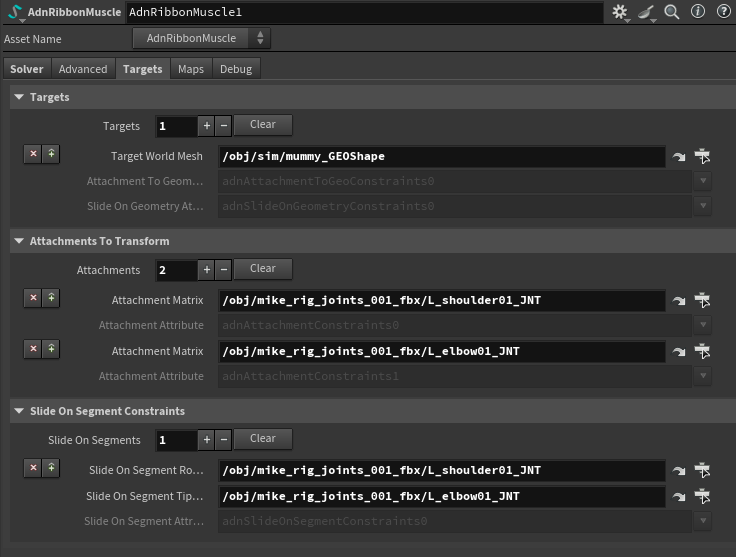Click the Target World Mesh label
This screenshot has width=736, height=557.
[157, 156]
